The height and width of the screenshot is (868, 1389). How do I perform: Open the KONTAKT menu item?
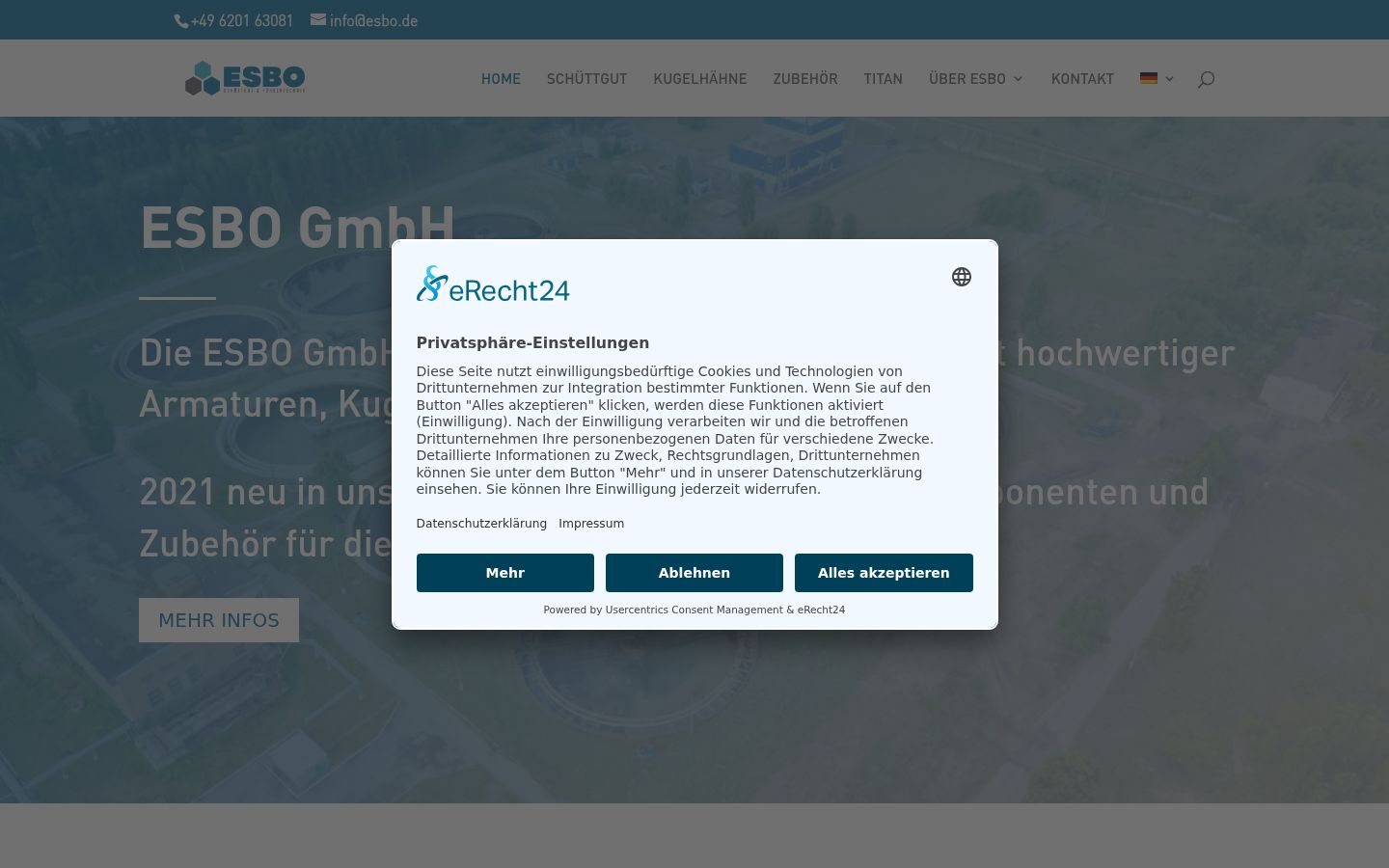[1082, 78]
